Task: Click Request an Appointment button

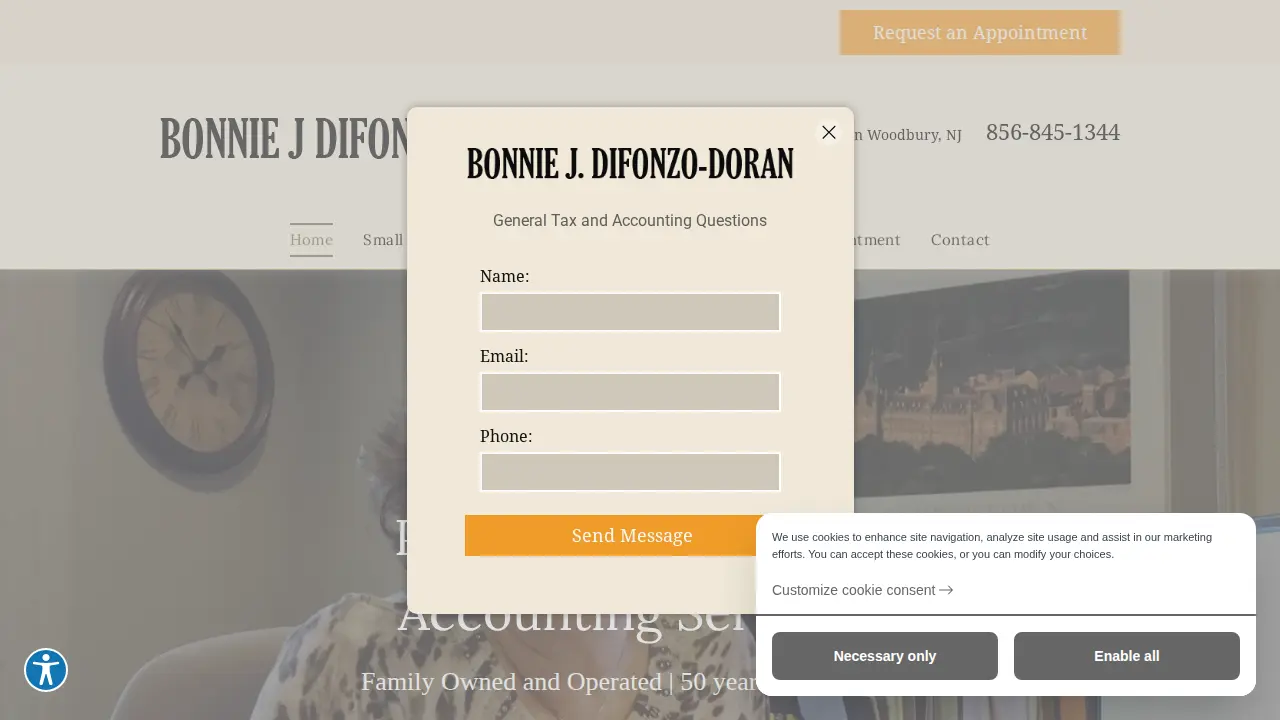Action: pos(980,32)
